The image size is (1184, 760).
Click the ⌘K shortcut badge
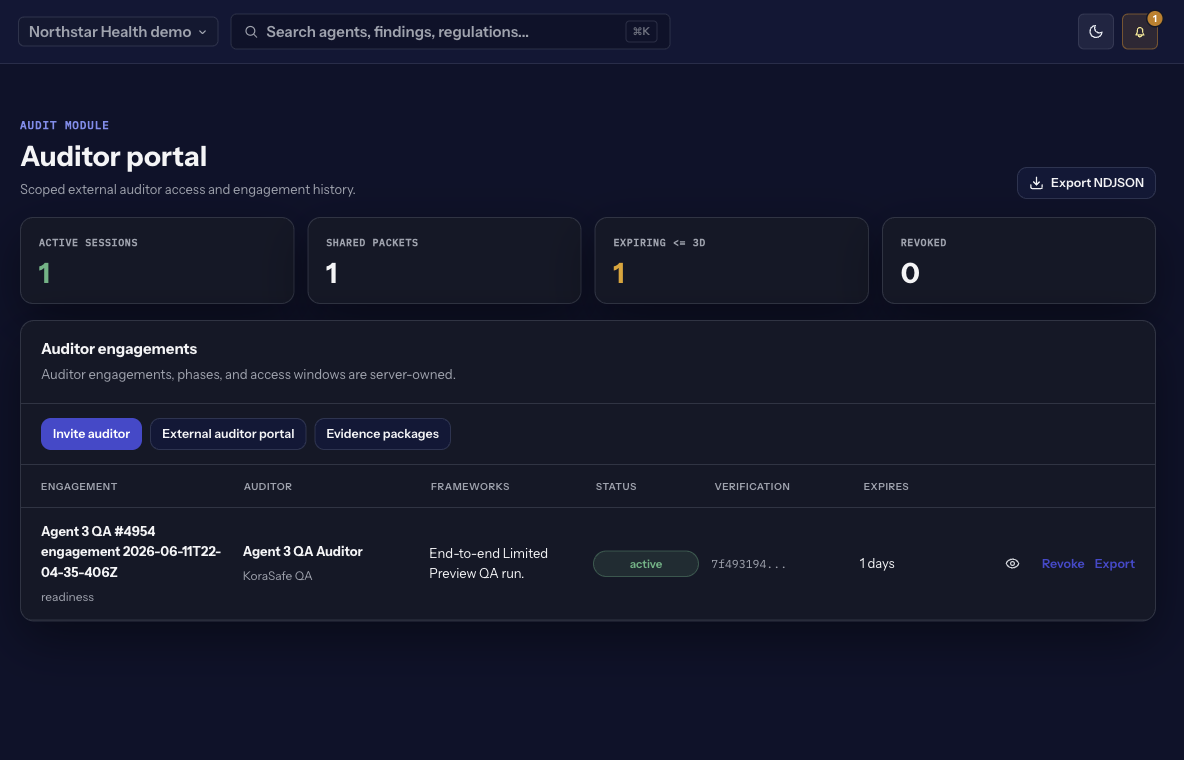(x=641, y=32)
